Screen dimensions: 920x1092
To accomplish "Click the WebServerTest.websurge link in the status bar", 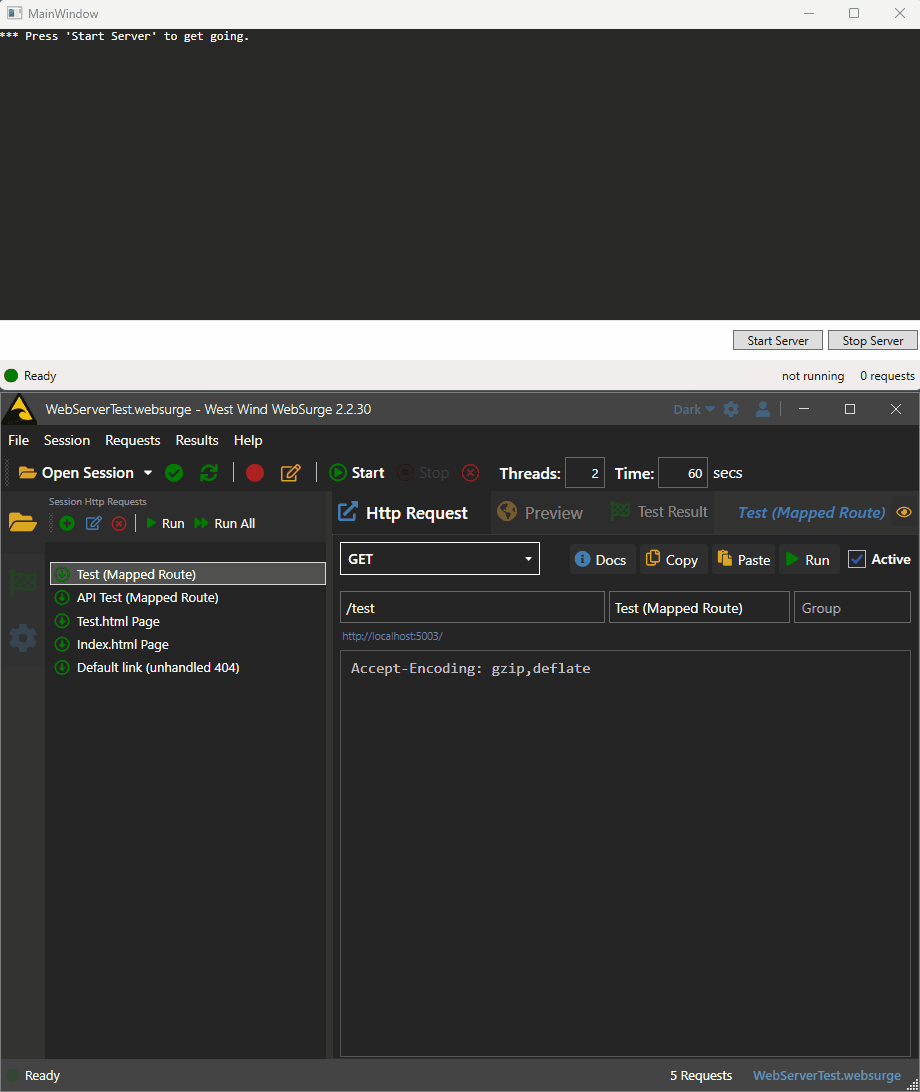I will (x=827, y=1075).
